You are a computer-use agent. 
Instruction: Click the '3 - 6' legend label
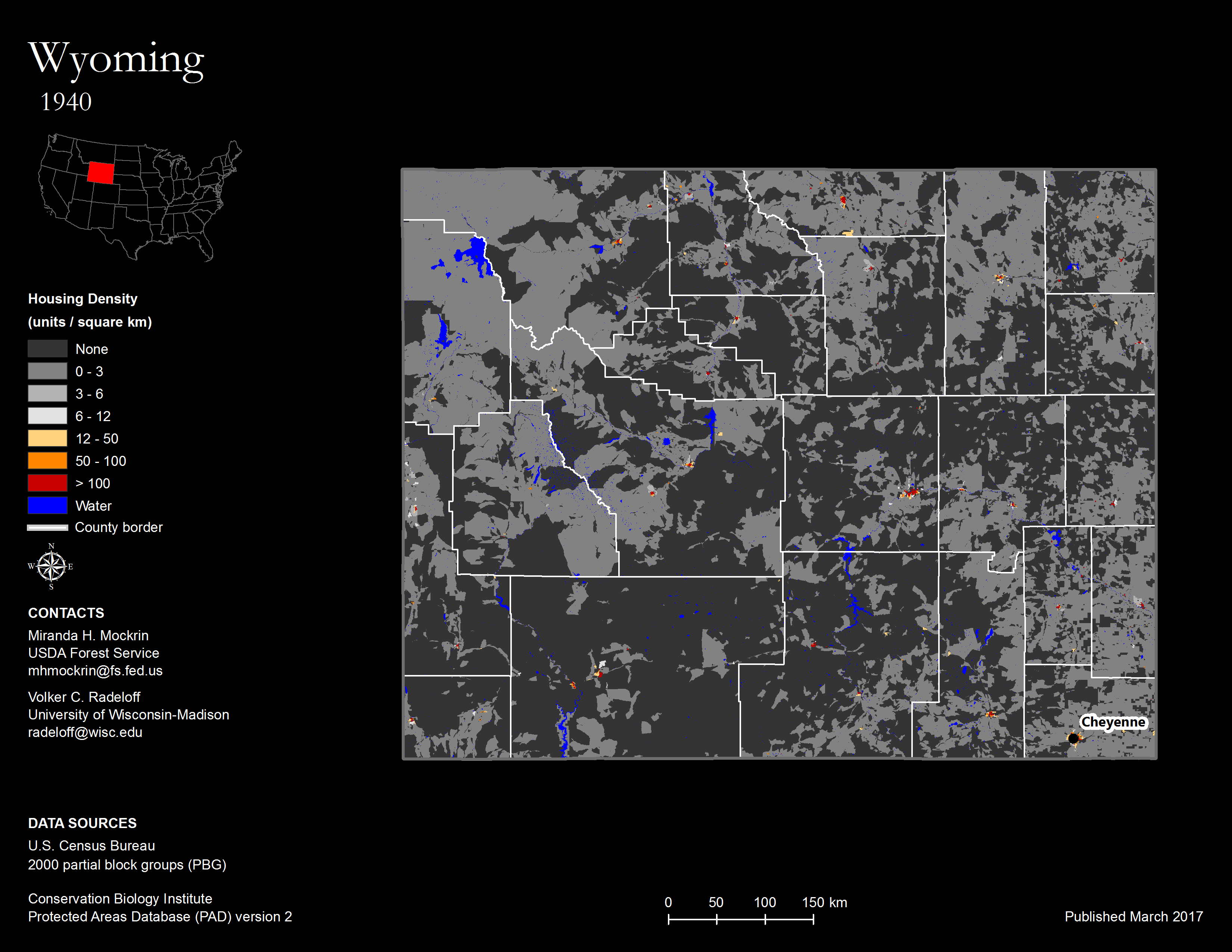click(x=90, y=394)
